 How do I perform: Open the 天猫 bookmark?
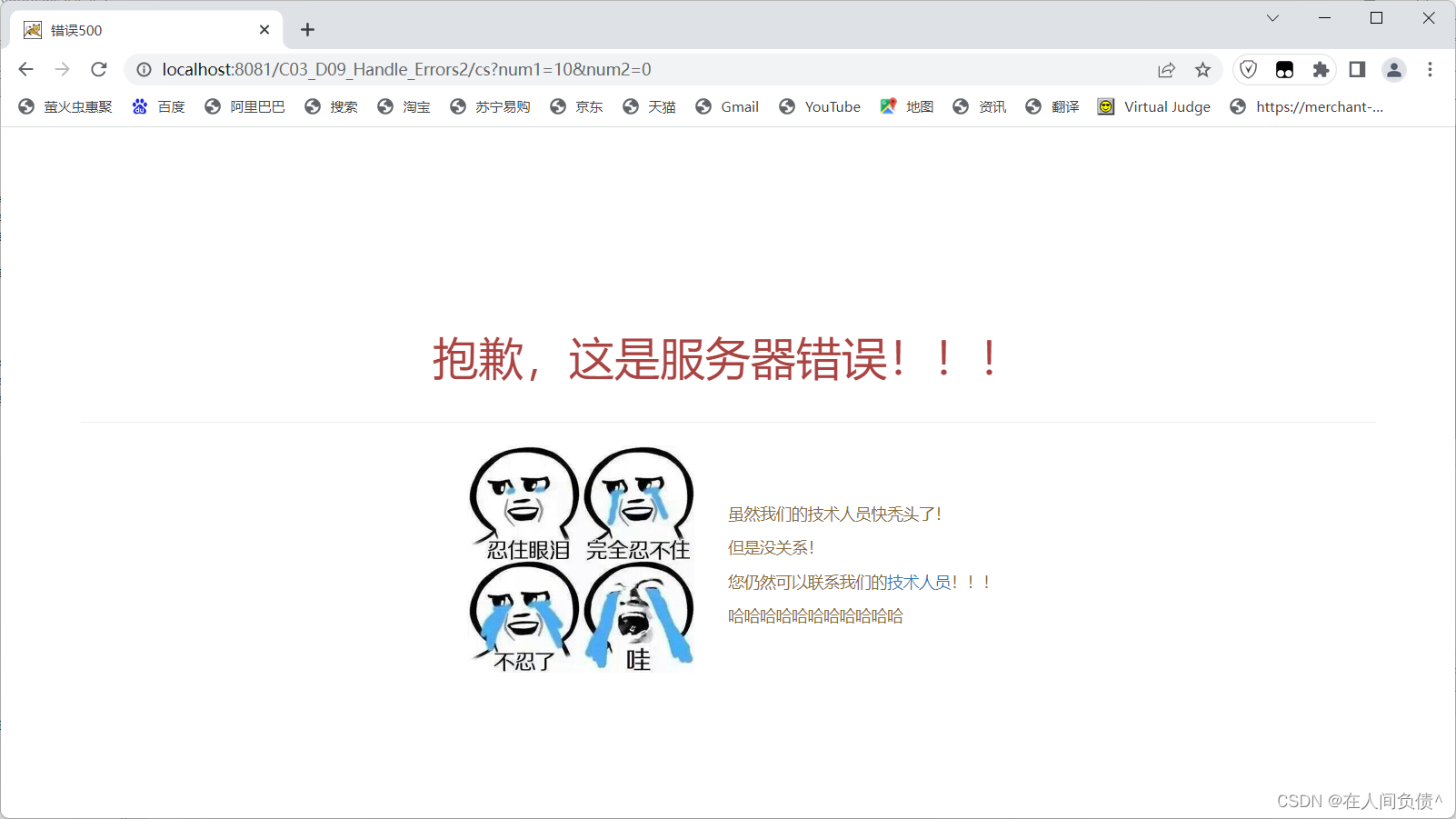649,107
